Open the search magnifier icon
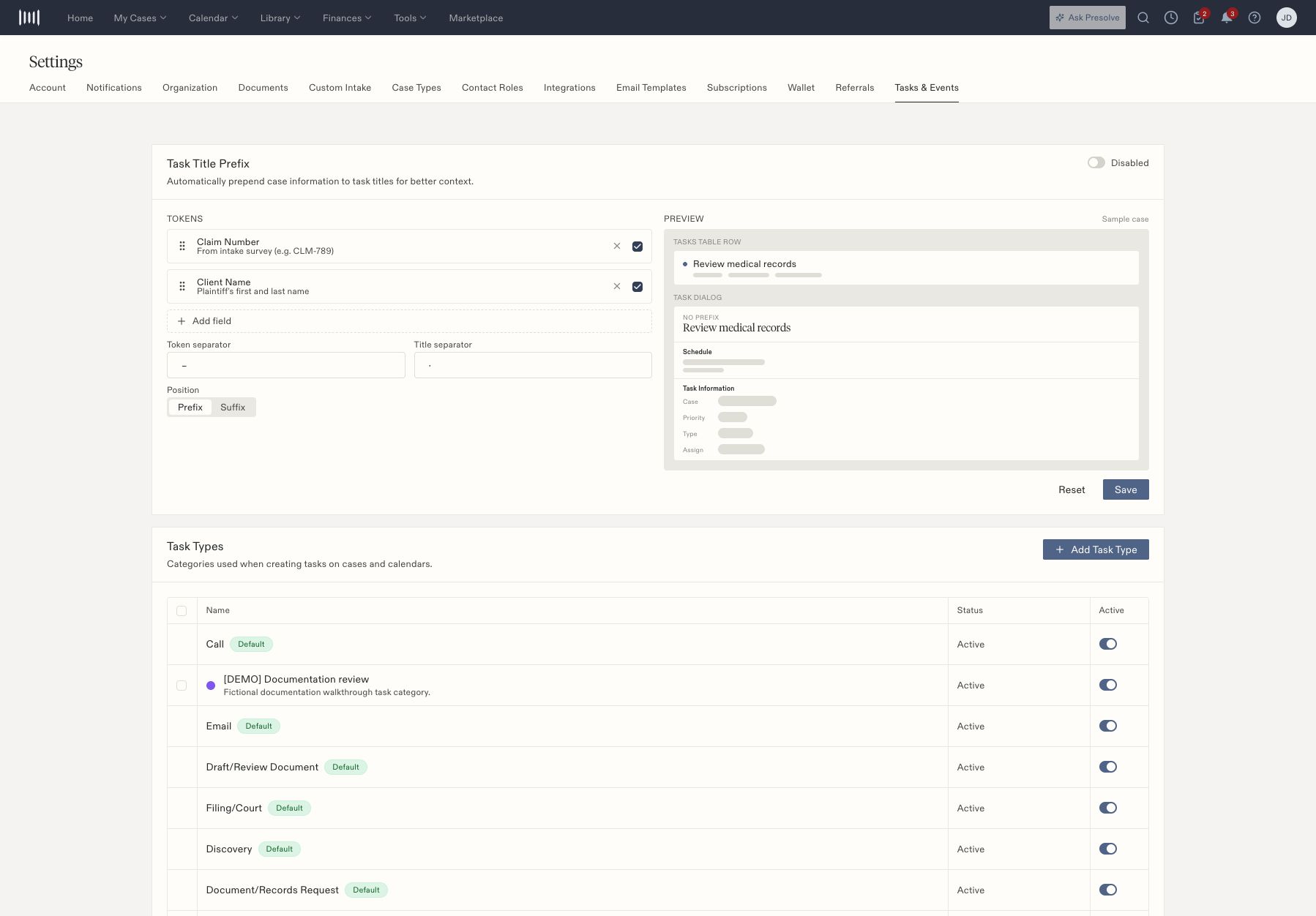 click(1143, 18)
